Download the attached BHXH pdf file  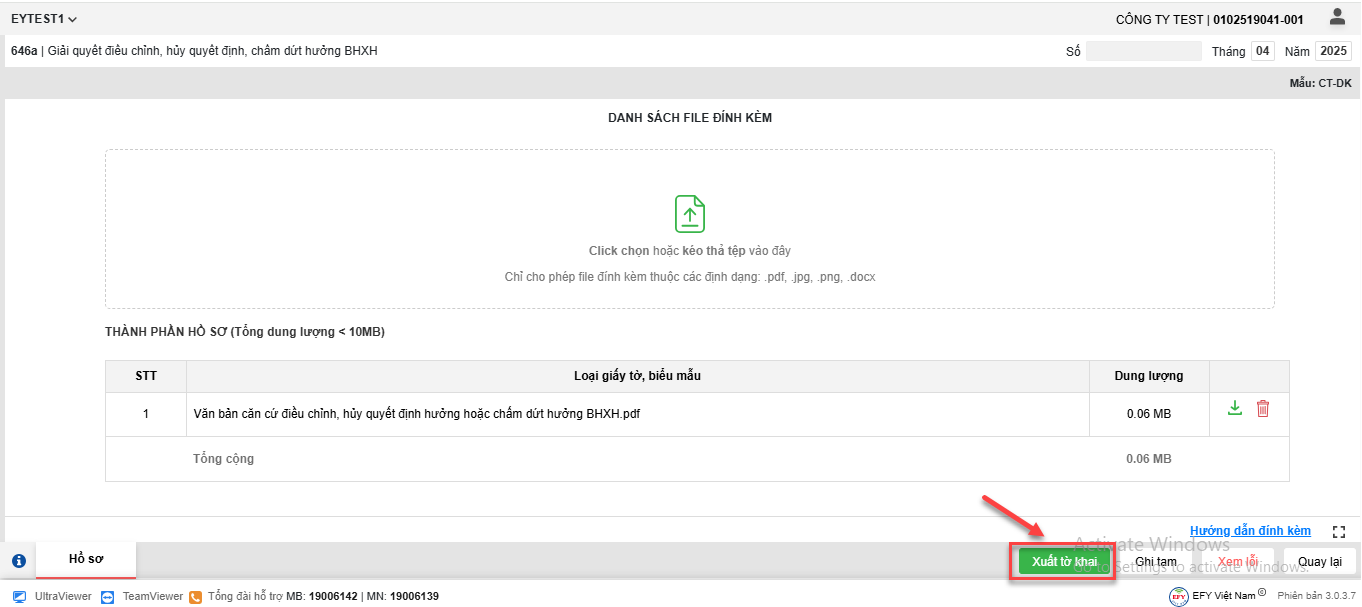(x=1235, y=408)
